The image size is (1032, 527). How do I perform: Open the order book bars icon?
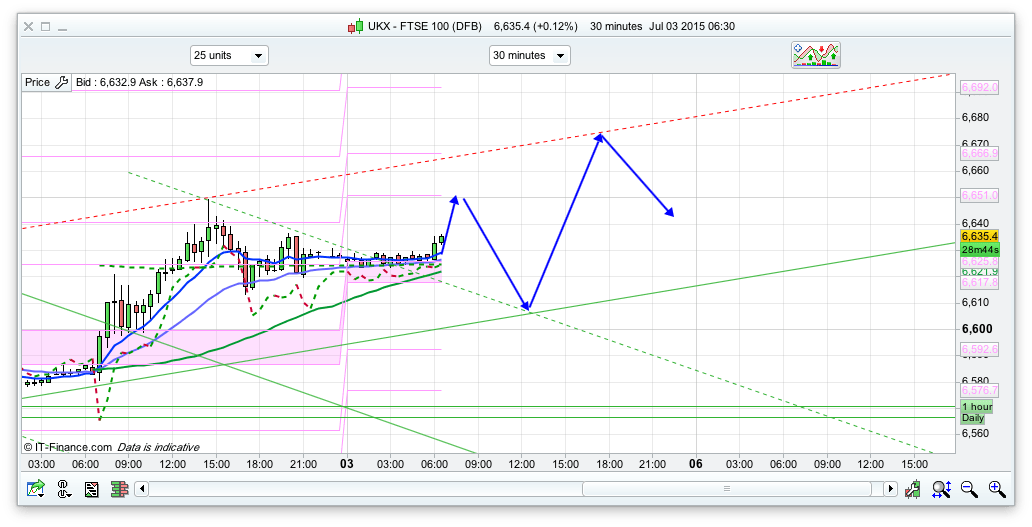pos(119,489)
